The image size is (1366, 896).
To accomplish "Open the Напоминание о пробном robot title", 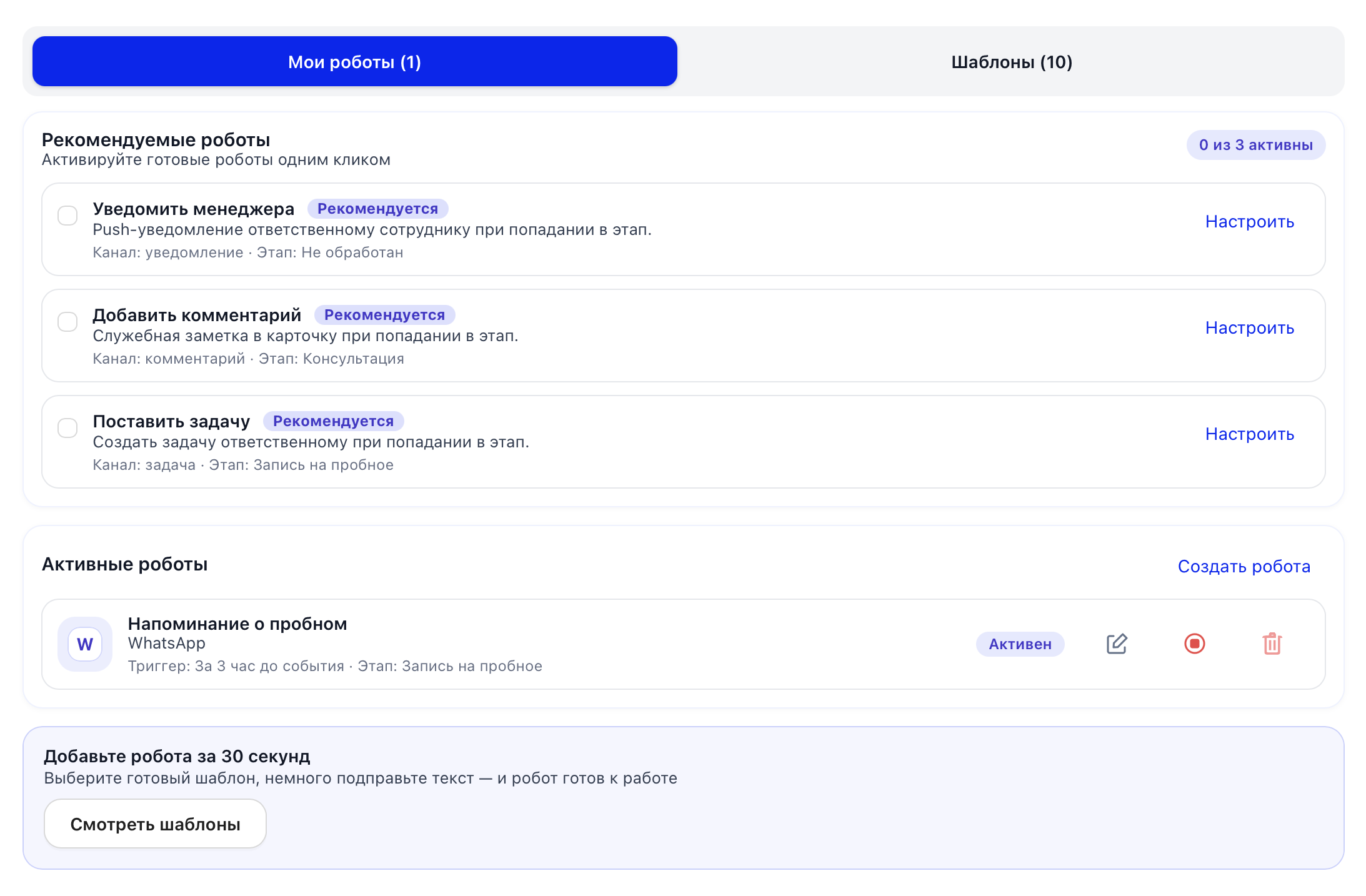I will click(237, 624).
